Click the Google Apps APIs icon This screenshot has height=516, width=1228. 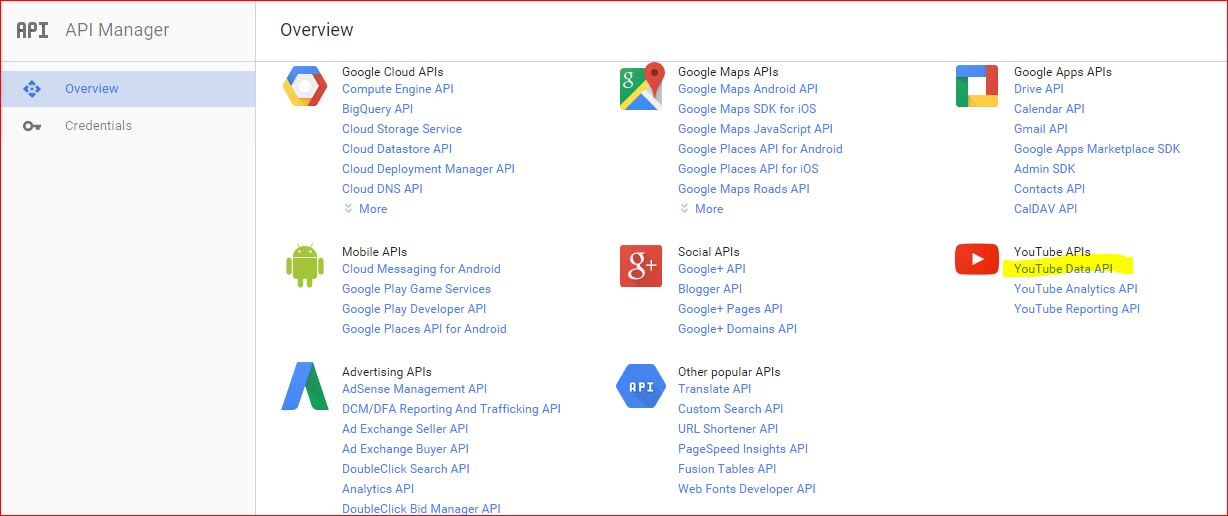[977, 86]
